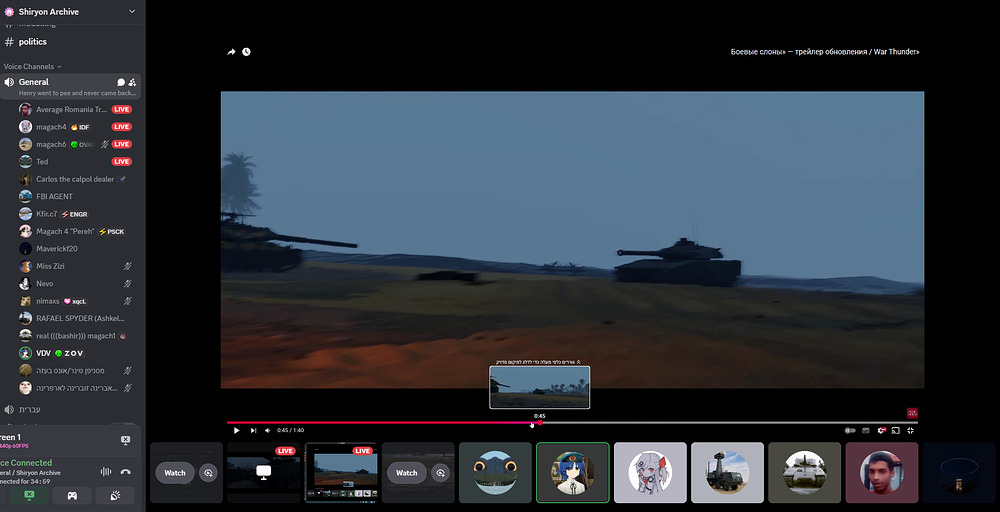
Task: Open the LIVE tile showing a monitor icon
Action: (263, 472)
